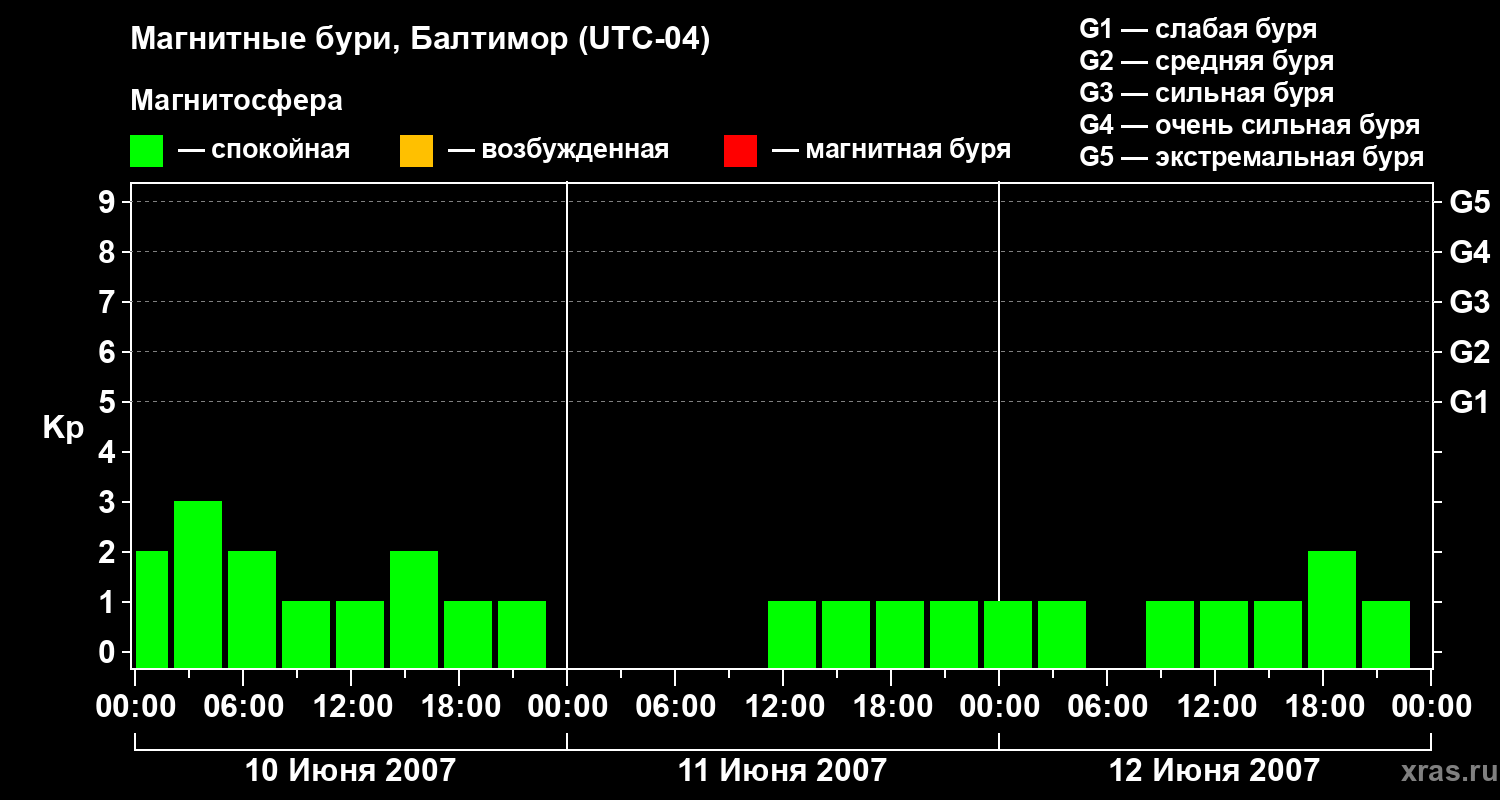Image resolution: width=1500 pixels, height=800 pixels.
Task: Click the '06:00' tick label under 12 June
Action: point(1107,707)
